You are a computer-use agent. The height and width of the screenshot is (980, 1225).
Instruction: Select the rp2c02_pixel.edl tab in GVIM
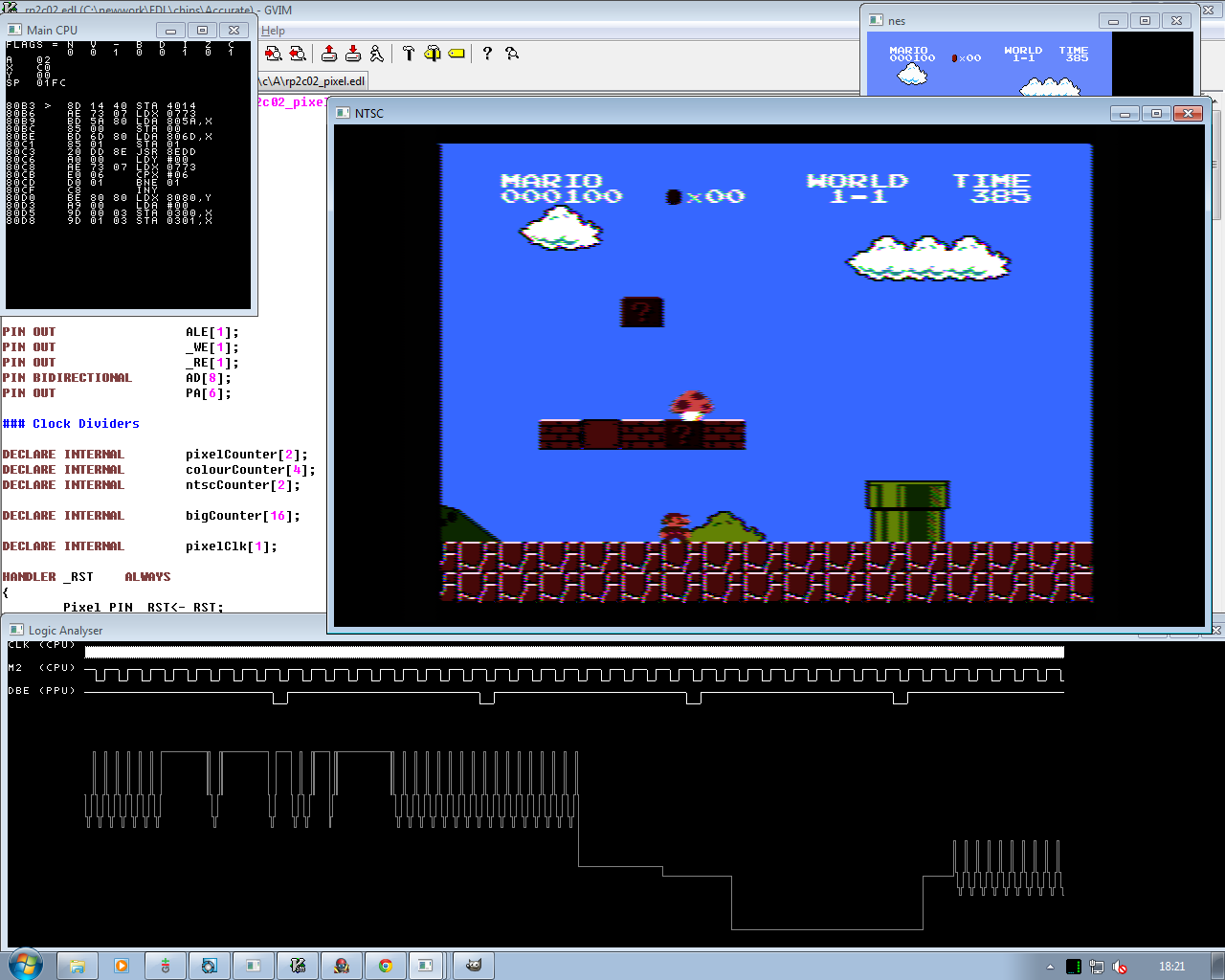[312, 81]
